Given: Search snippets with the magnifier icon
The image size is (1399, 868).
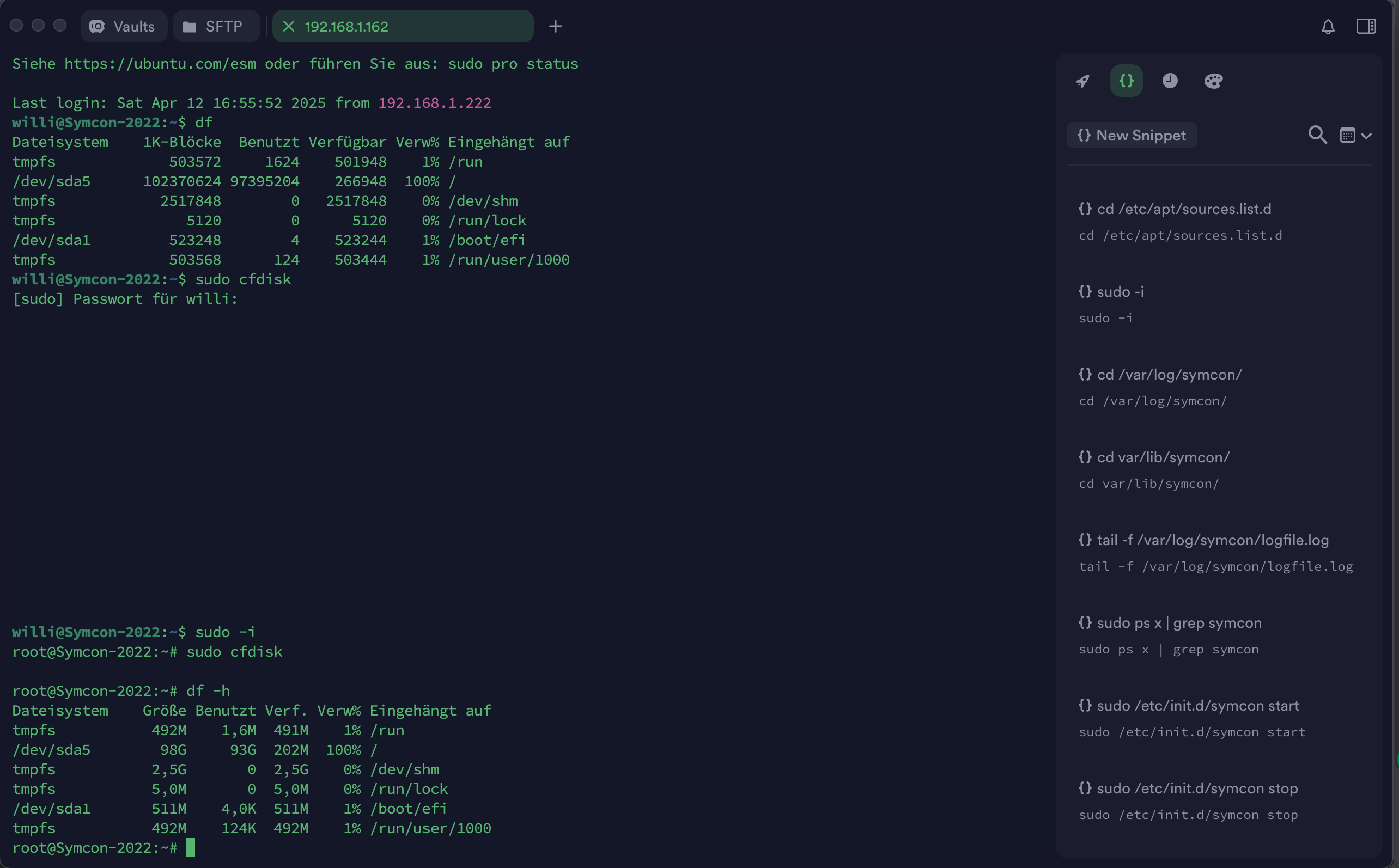Looking at the screenshot, I should point(1317,136).
